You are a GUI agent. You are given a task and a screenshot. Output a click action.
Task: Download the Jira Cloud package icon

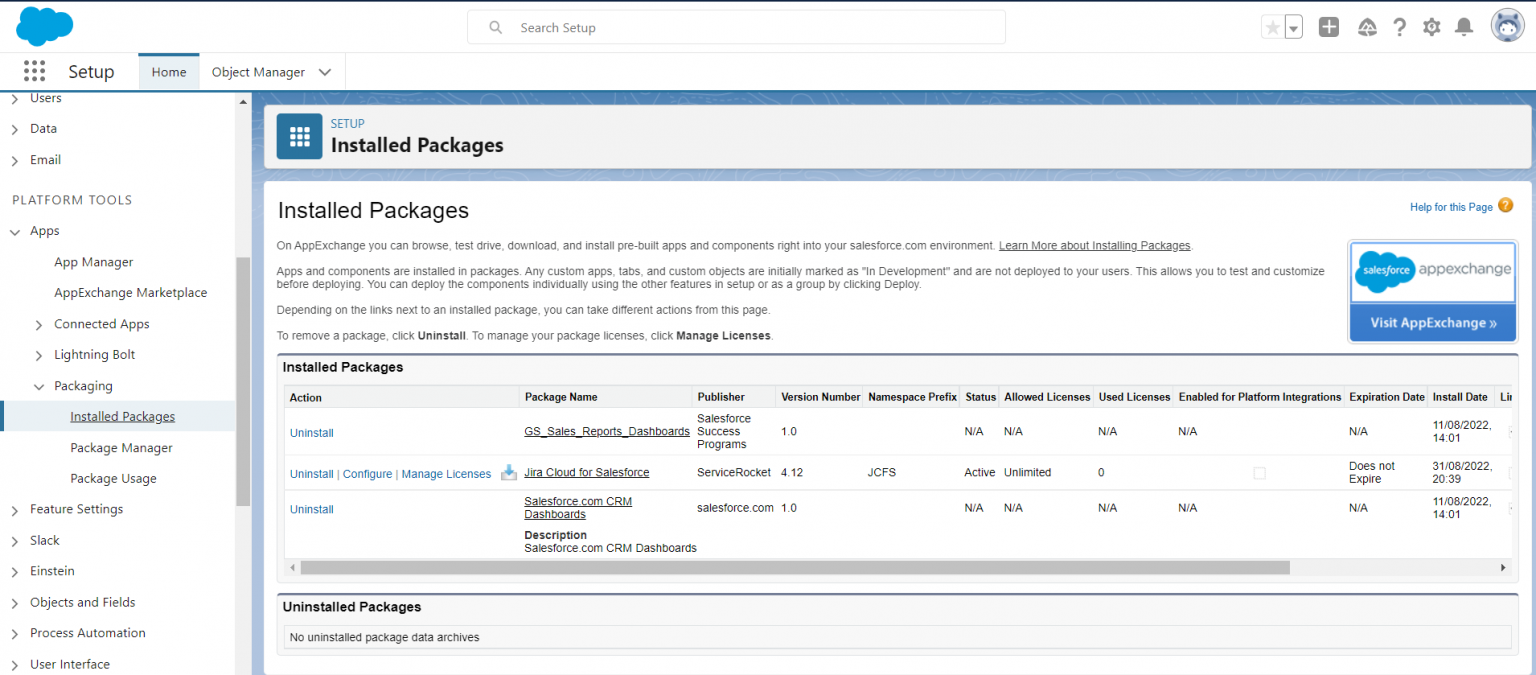pos(509,473)
